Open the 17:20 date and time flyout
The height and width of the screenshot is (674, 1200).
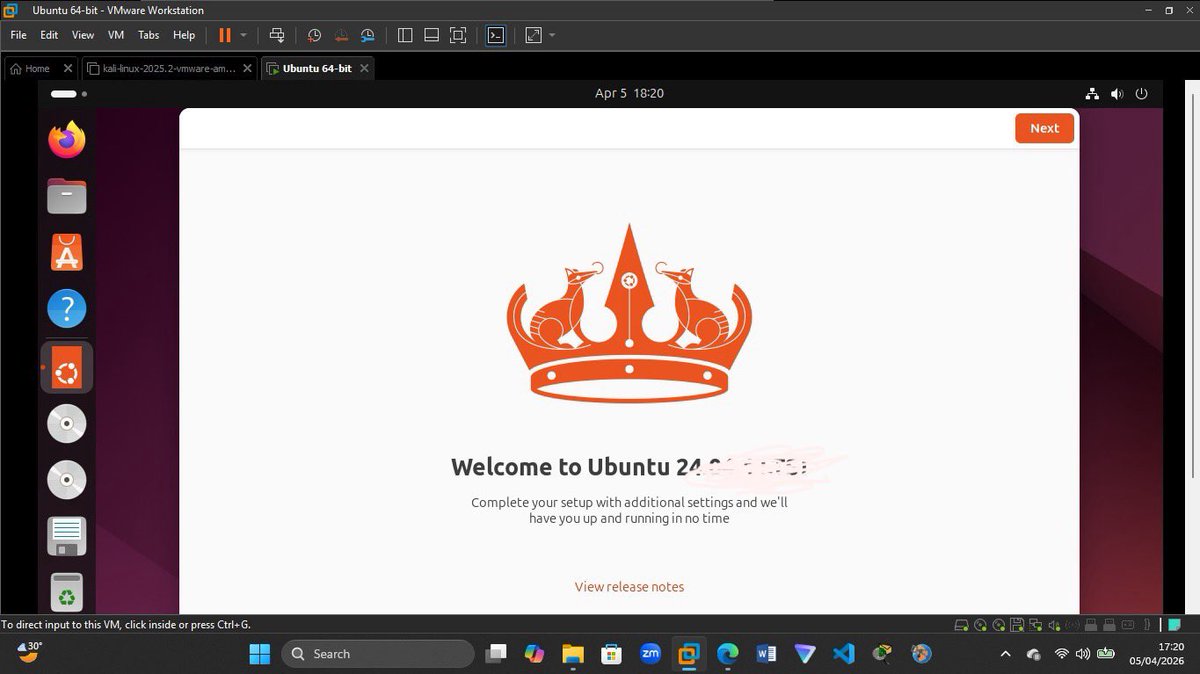click(1157, 654)
